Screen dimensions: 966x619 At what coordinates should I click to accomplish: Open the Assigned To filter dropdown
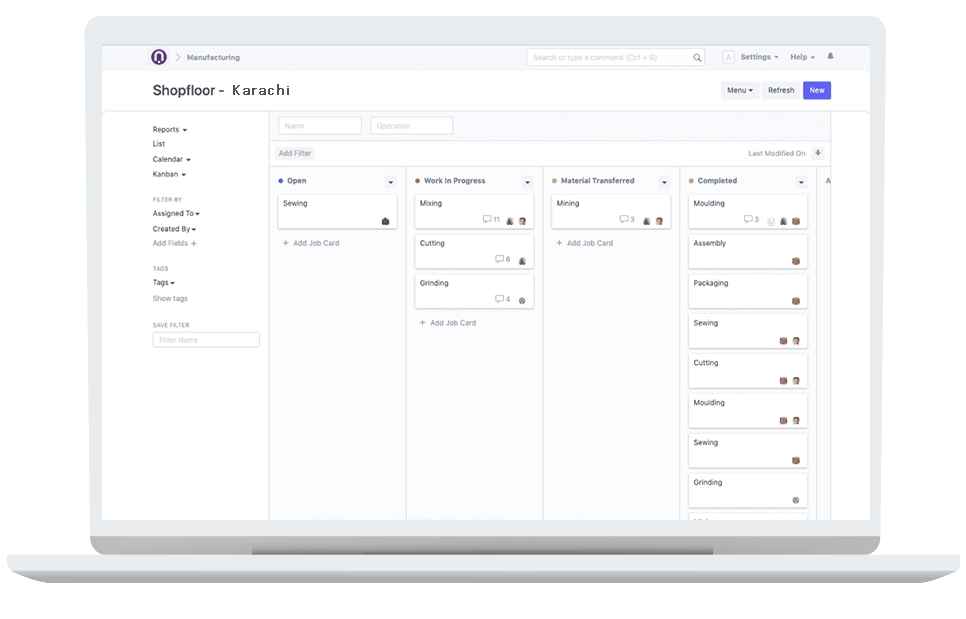176,214
